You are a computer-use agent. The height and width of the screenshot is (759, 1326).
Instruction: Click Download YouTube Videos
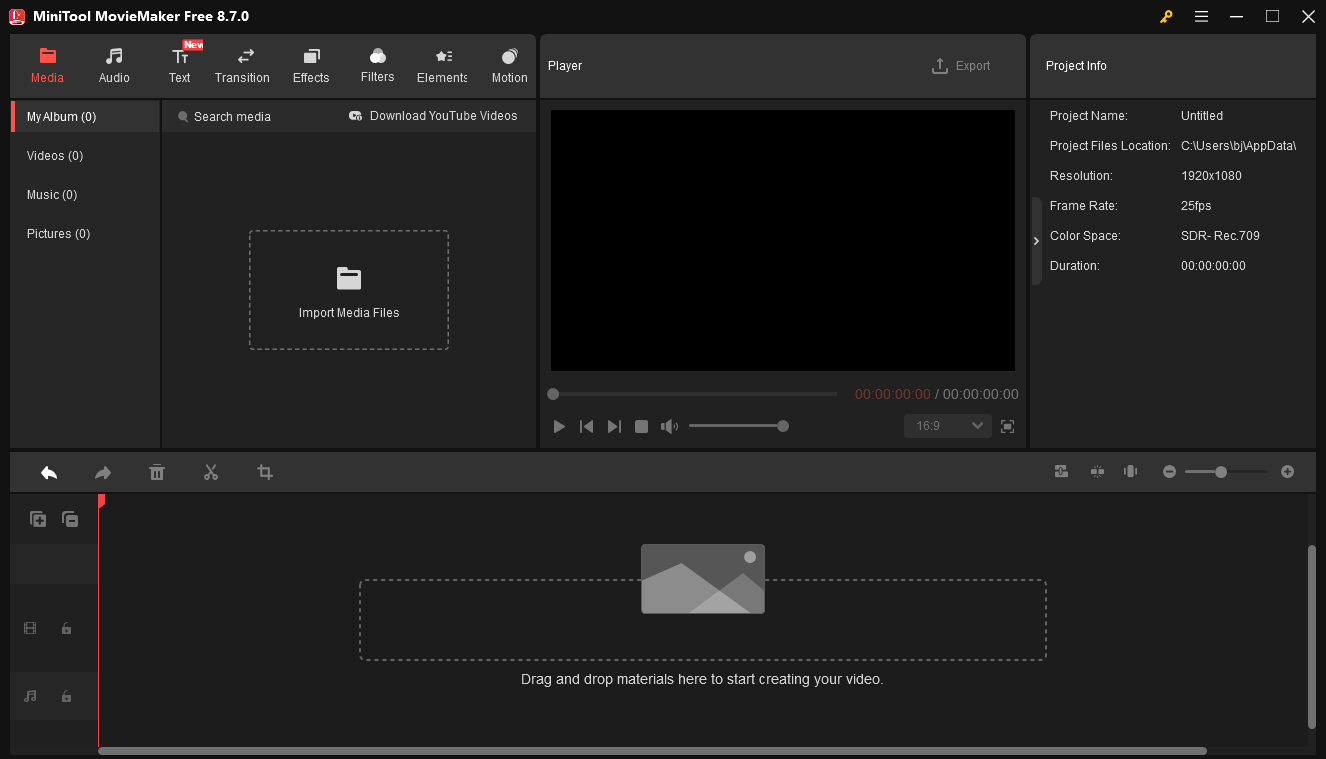point(433,116)
